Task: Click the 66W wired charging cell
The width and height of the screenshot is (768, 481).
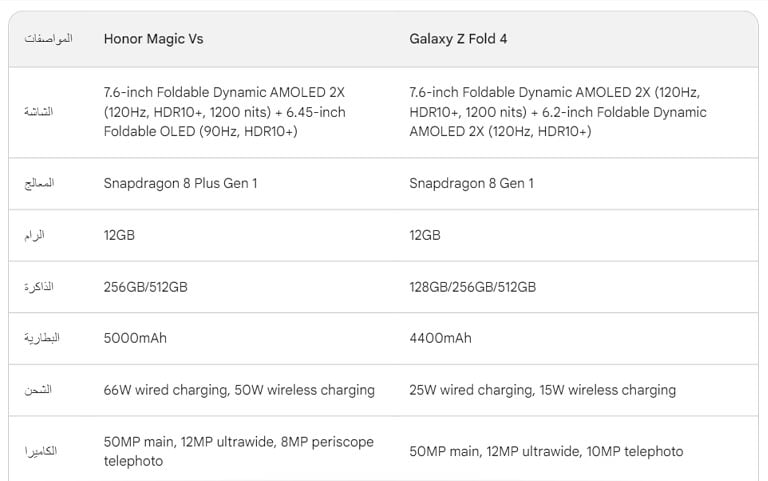Action: pos(239,390)
